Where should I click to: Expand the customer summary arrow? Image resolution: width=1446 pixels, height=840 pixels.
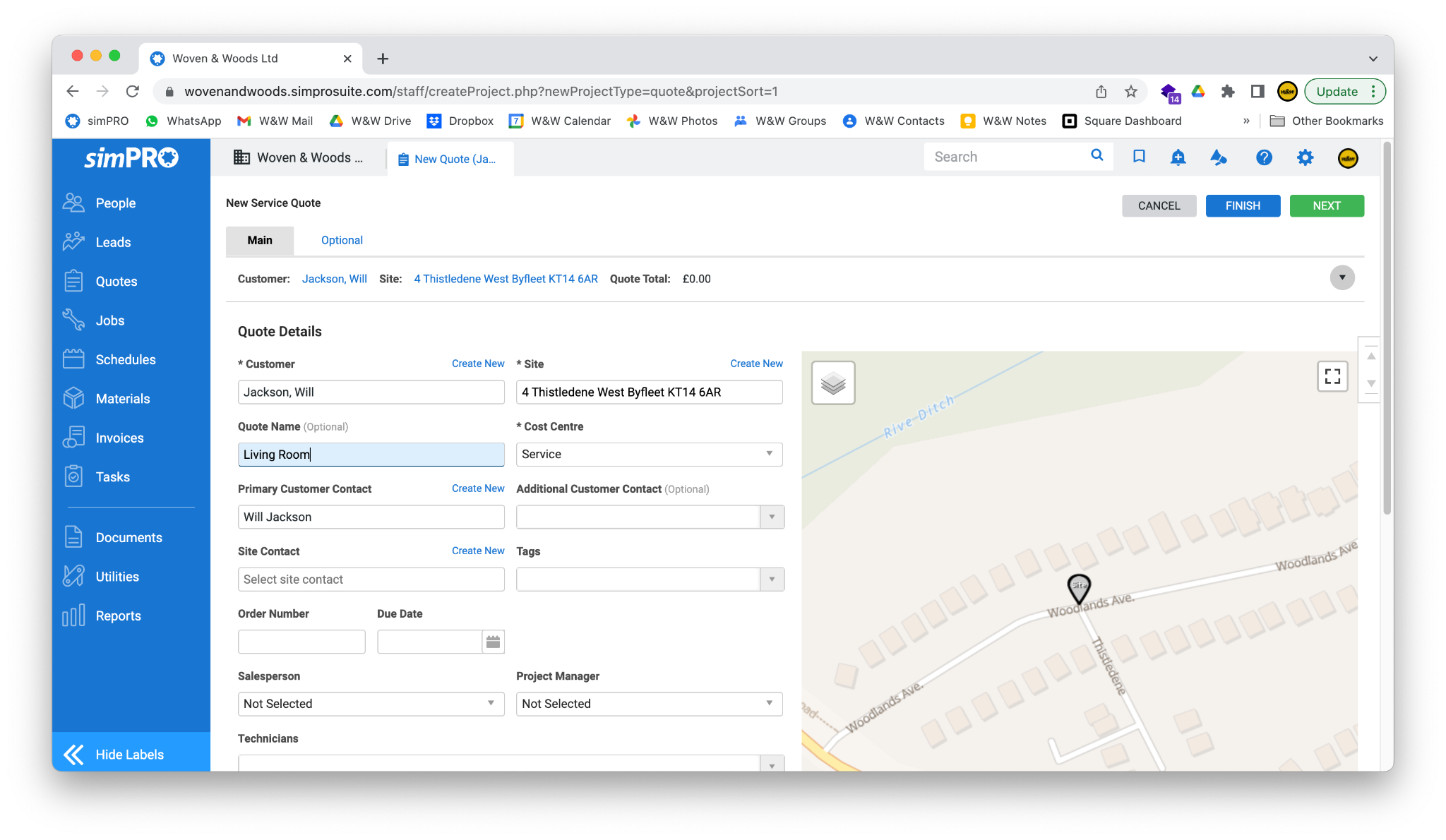click(1342, 278)
